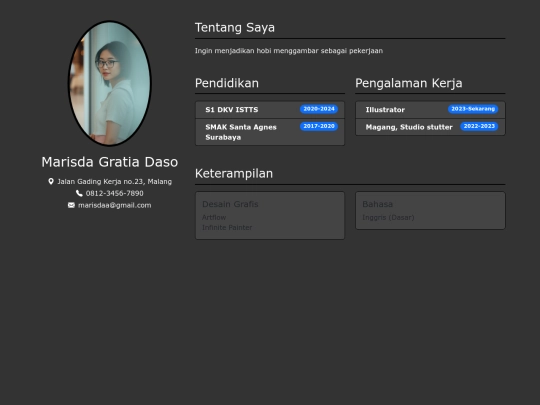Click the envelope icon beside email address
Image resolution: width=540 pixels, height=405 pixels.
pos(71,205)
